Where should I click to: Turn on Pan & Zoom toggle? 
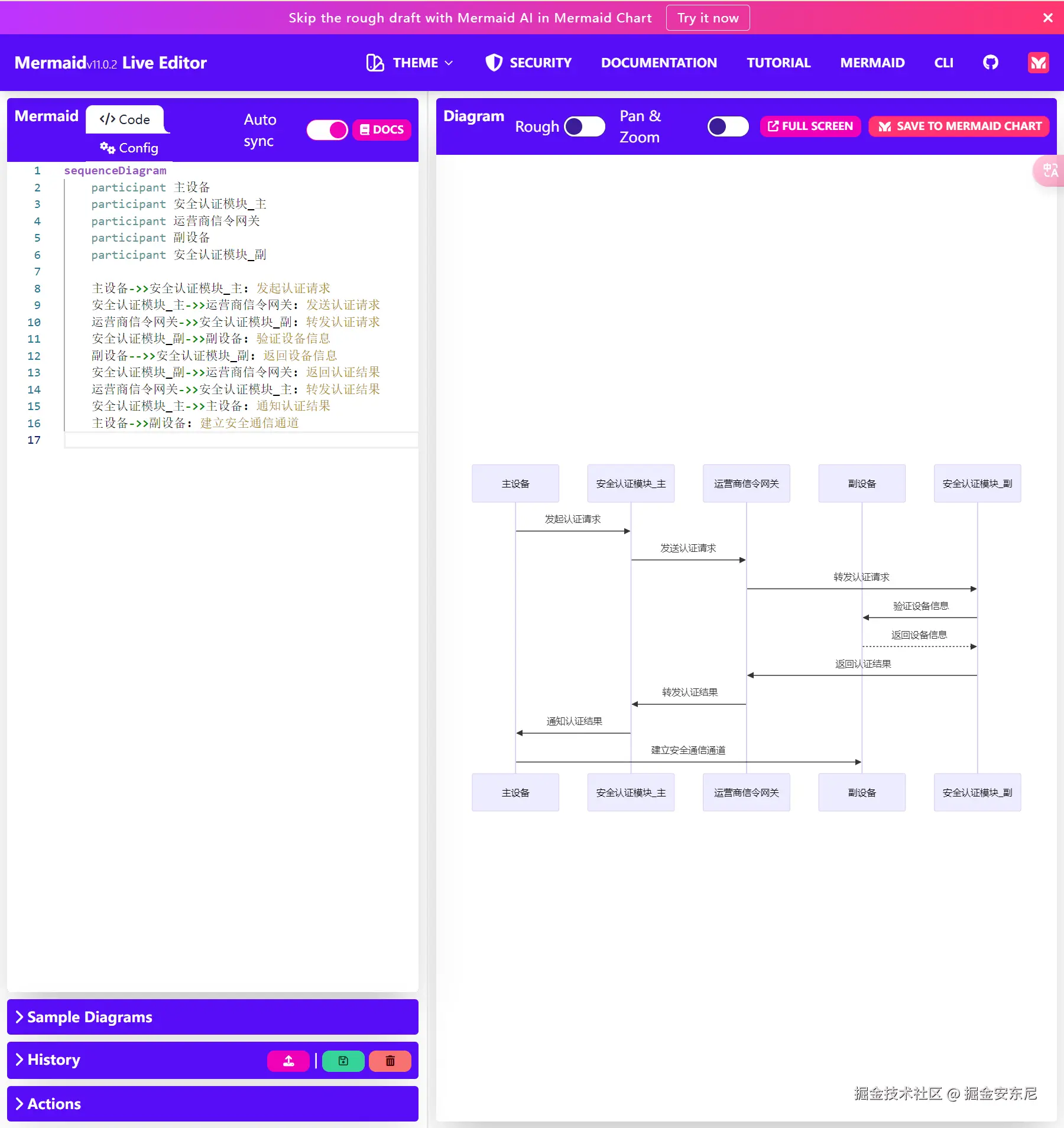pos(728,126)
